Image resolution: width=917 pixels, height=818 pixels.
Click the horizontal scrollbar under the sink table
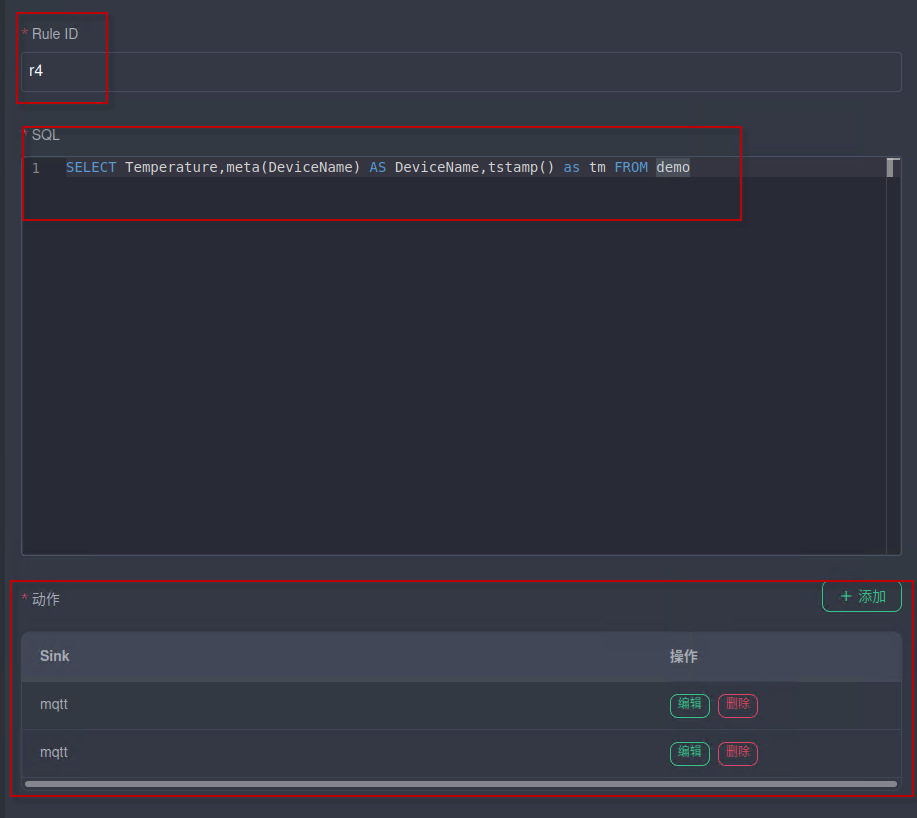(461, 784)
